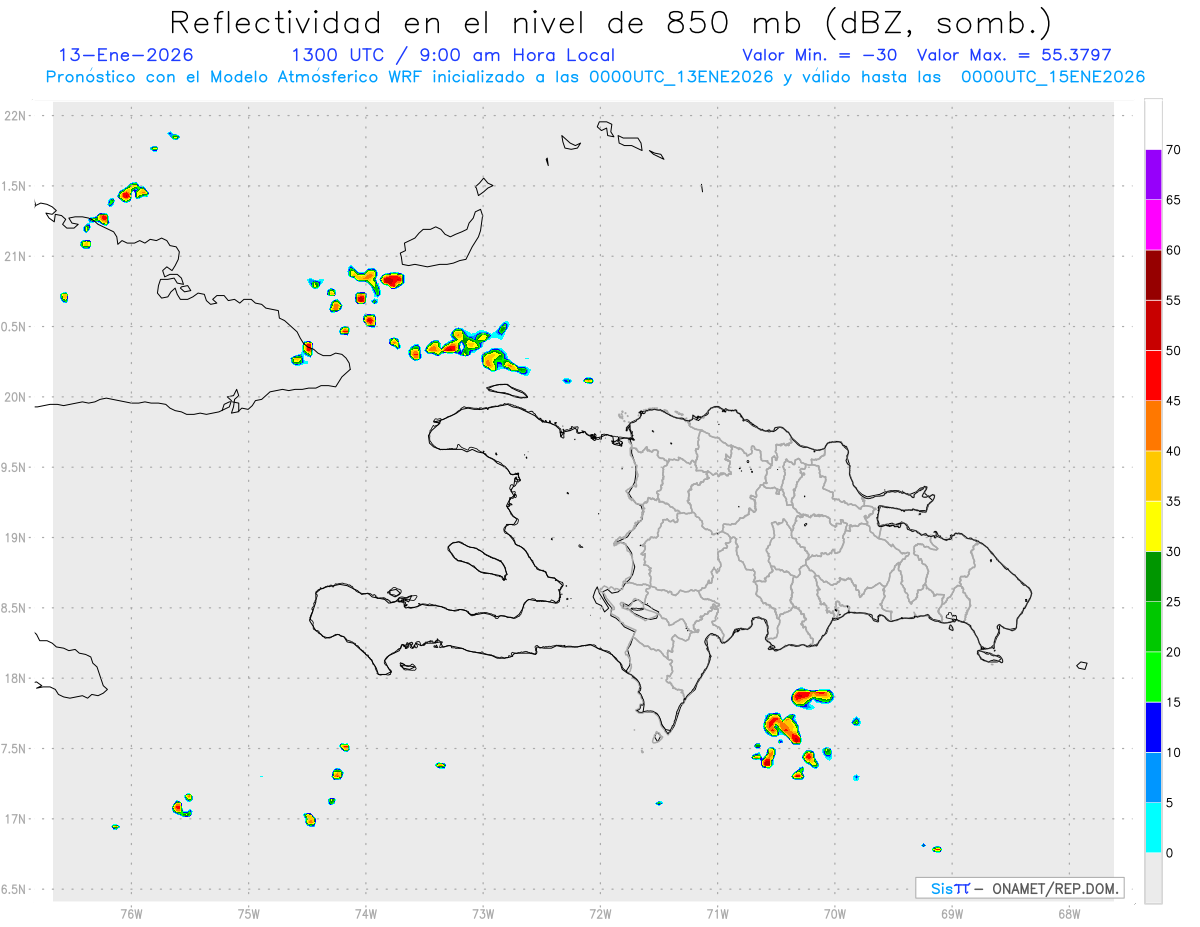Click the "Valor Min. = -30" readout
Image resolution: width=1200 pixels, height=927 pixels.
click(x=819, y=55)
